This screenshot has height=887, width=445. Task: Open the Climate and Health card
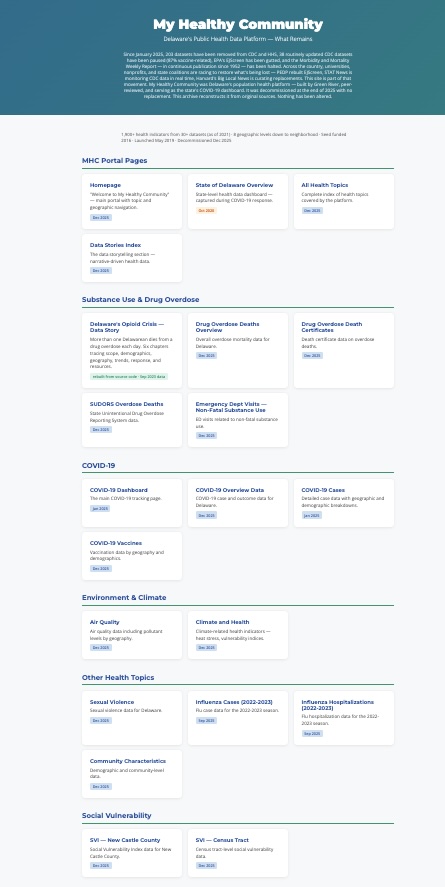[x=238, y=635]
